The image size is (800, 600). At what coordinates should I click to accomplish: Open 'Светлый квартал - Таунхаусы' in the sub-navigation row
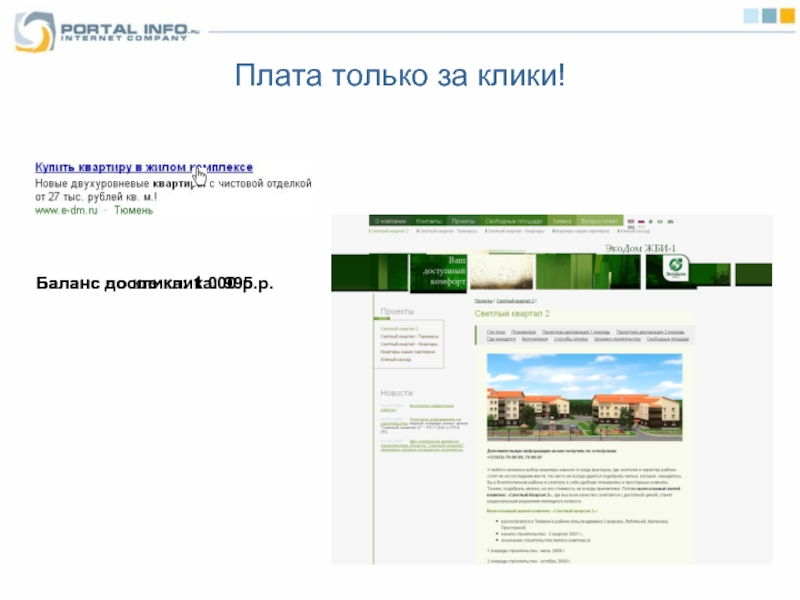pos(447,231)
